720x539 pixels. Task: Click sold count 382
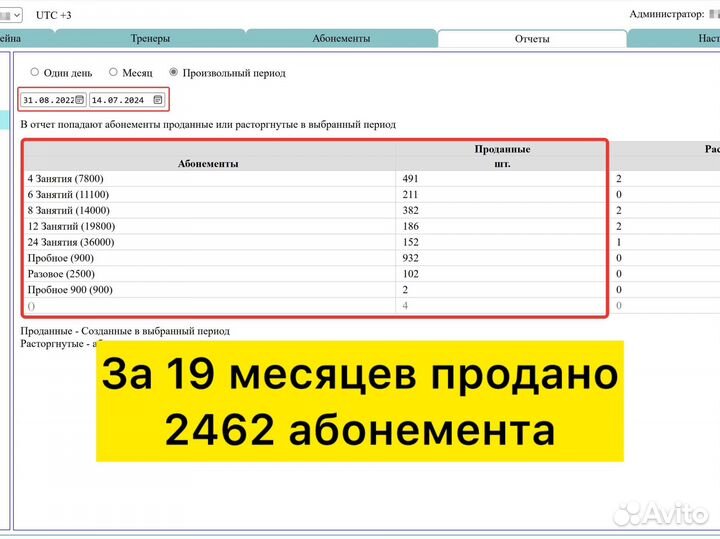point(411,210)
